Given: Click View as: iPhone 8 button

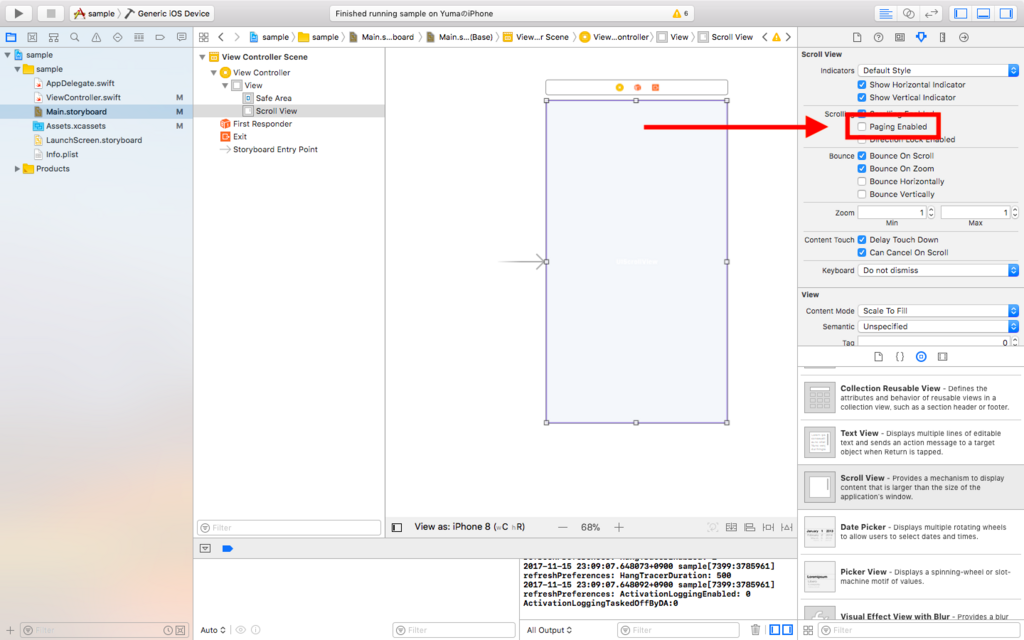Looking at the screenshot, I should click(x=470, y=526).
